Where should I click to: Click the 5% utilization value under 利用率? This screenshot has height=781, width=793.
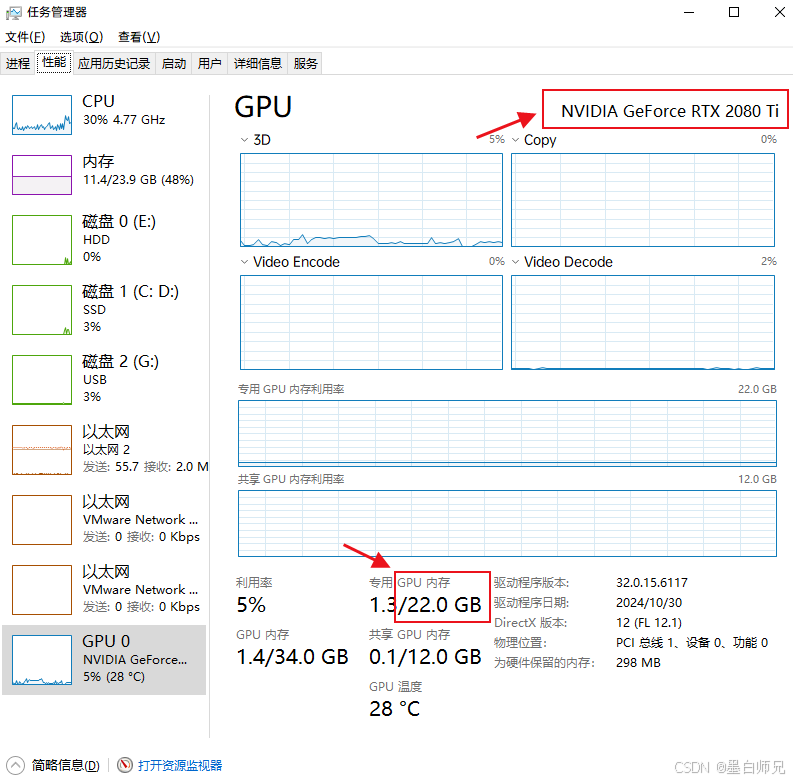tap(251, 604)
